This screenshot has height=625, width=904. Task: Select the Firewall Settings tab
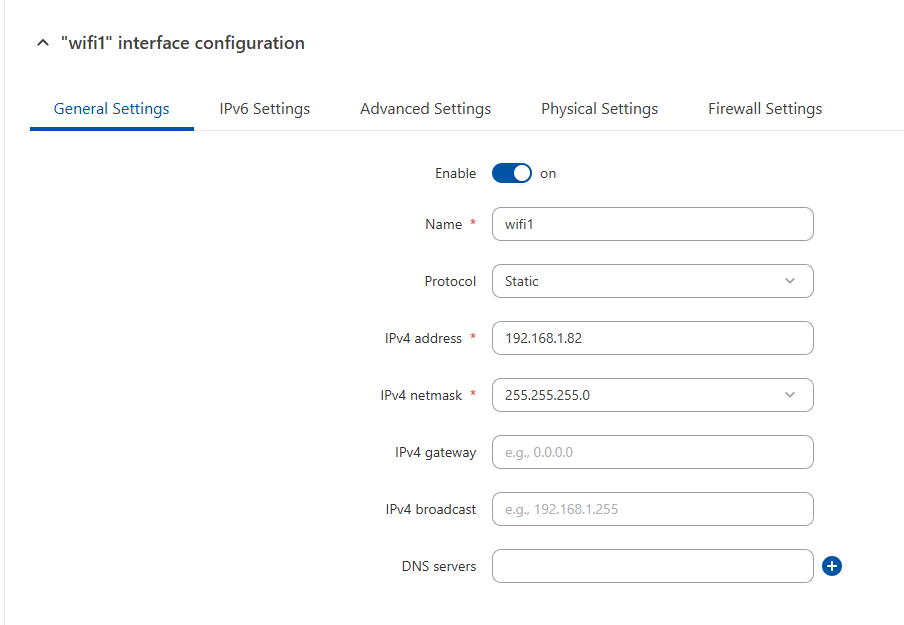(765, 108)
